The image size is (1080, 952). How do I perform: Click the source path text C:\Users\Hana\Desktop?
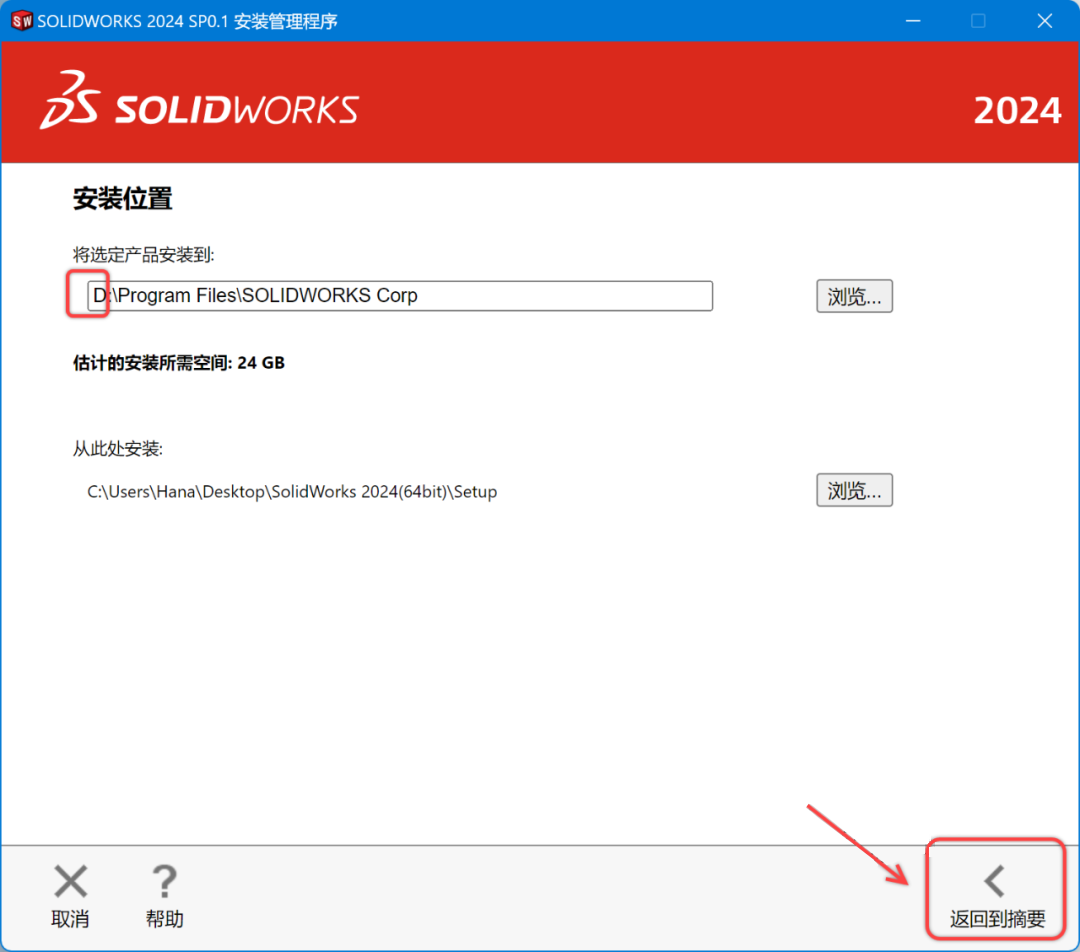click(x=292, y=492)
